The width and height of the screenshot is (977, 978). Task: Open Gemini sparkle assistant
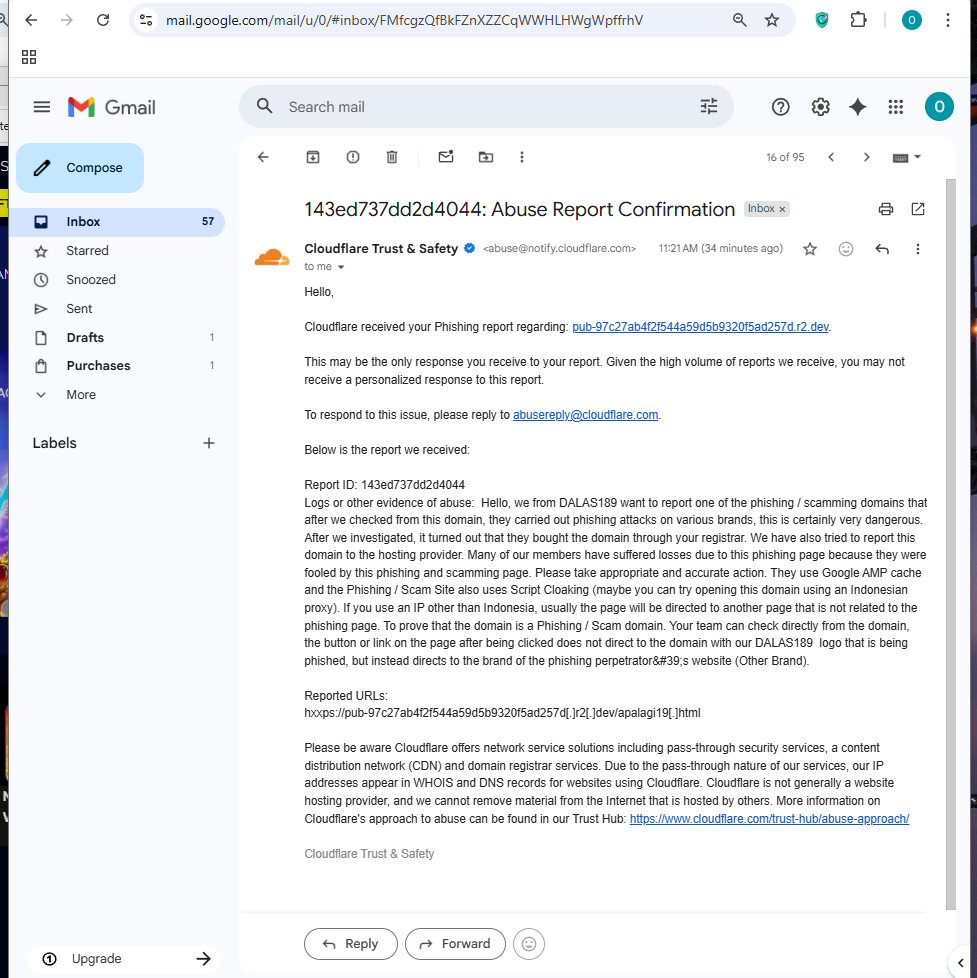click(858, 107)
